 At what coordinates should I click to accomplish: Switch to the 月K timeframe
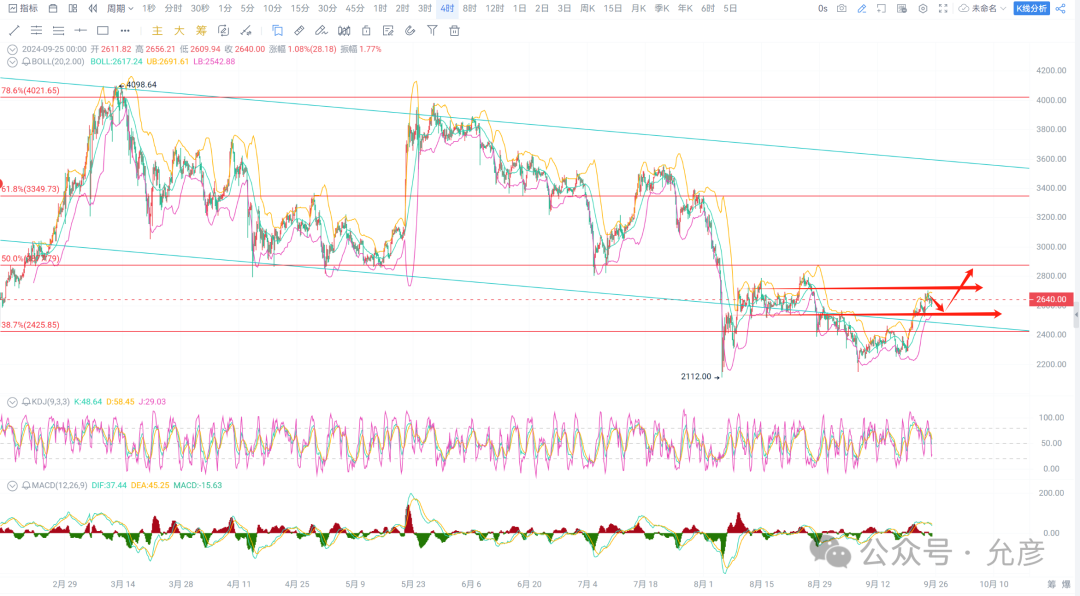pyautogui.click(x=638, y=8)
